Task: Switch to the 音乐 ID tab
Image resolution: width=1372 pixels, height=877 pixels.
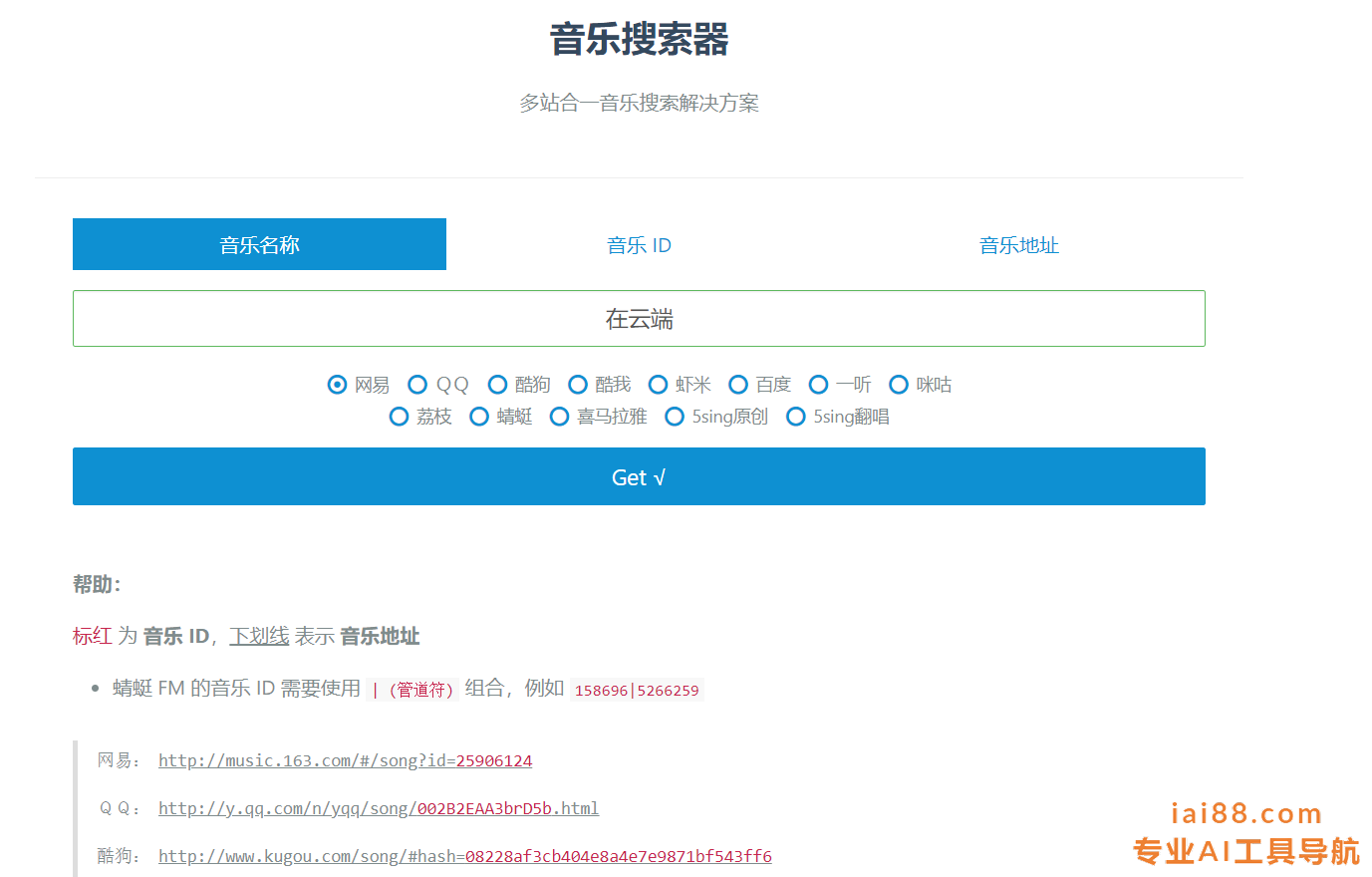Action: (x=639, y=245)
